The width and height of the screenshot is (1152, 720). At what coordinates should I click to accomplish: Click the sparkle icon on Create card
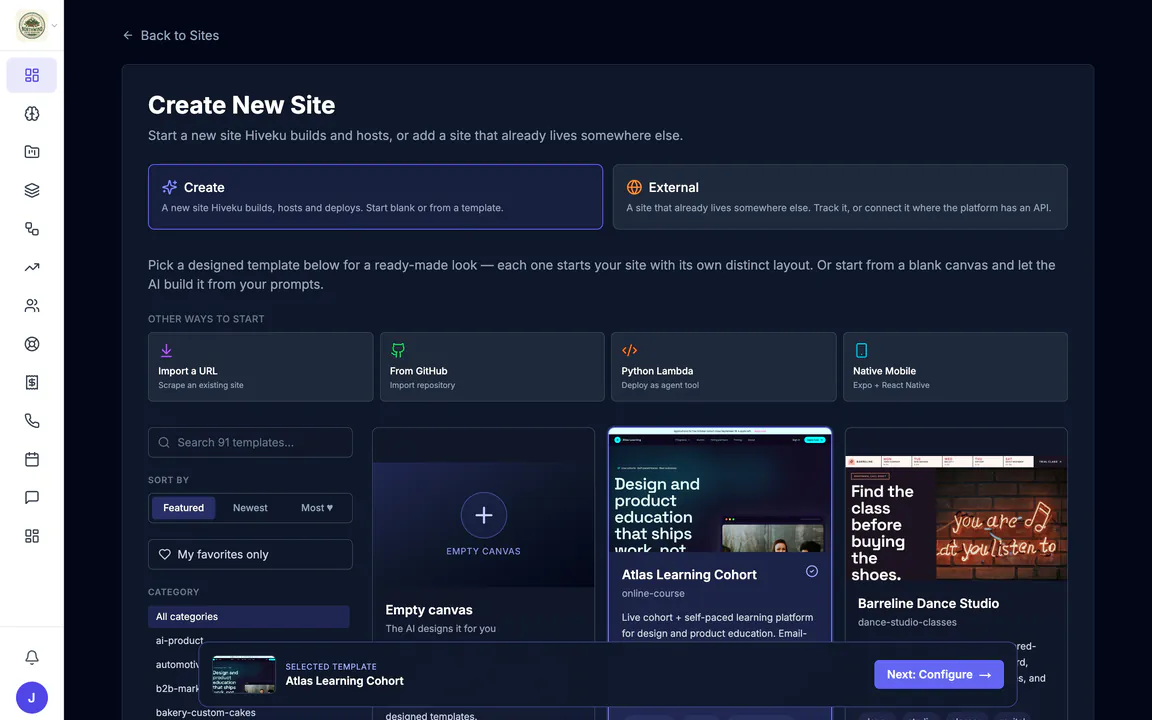pos(170,187)
